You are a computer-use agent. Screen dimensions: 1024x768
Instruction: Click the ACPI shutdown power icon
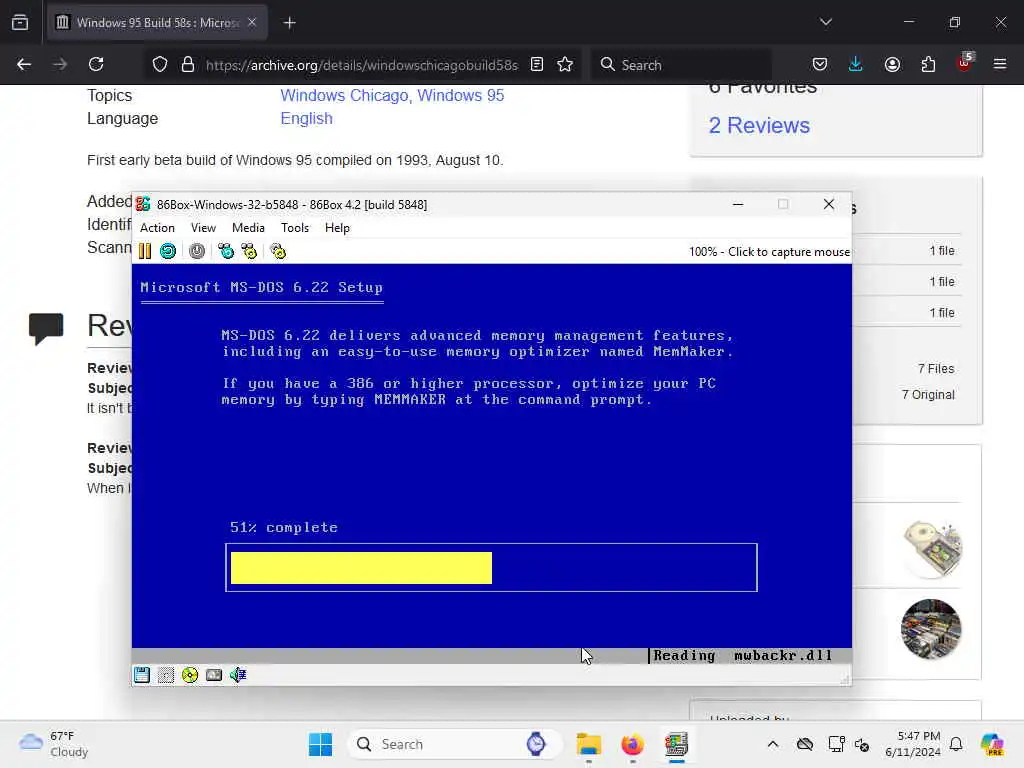[197, 251]
